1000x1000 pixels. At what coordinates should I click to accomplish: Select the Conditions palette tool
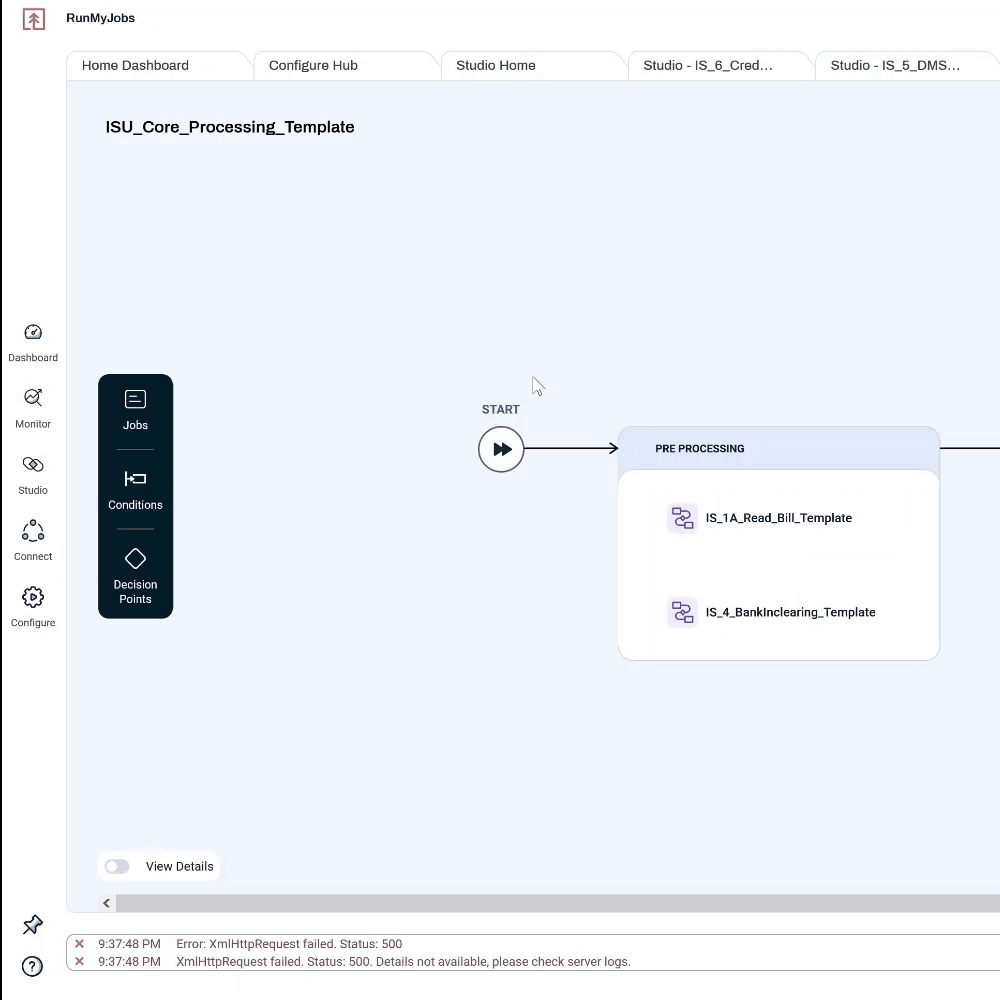point(135,490)
